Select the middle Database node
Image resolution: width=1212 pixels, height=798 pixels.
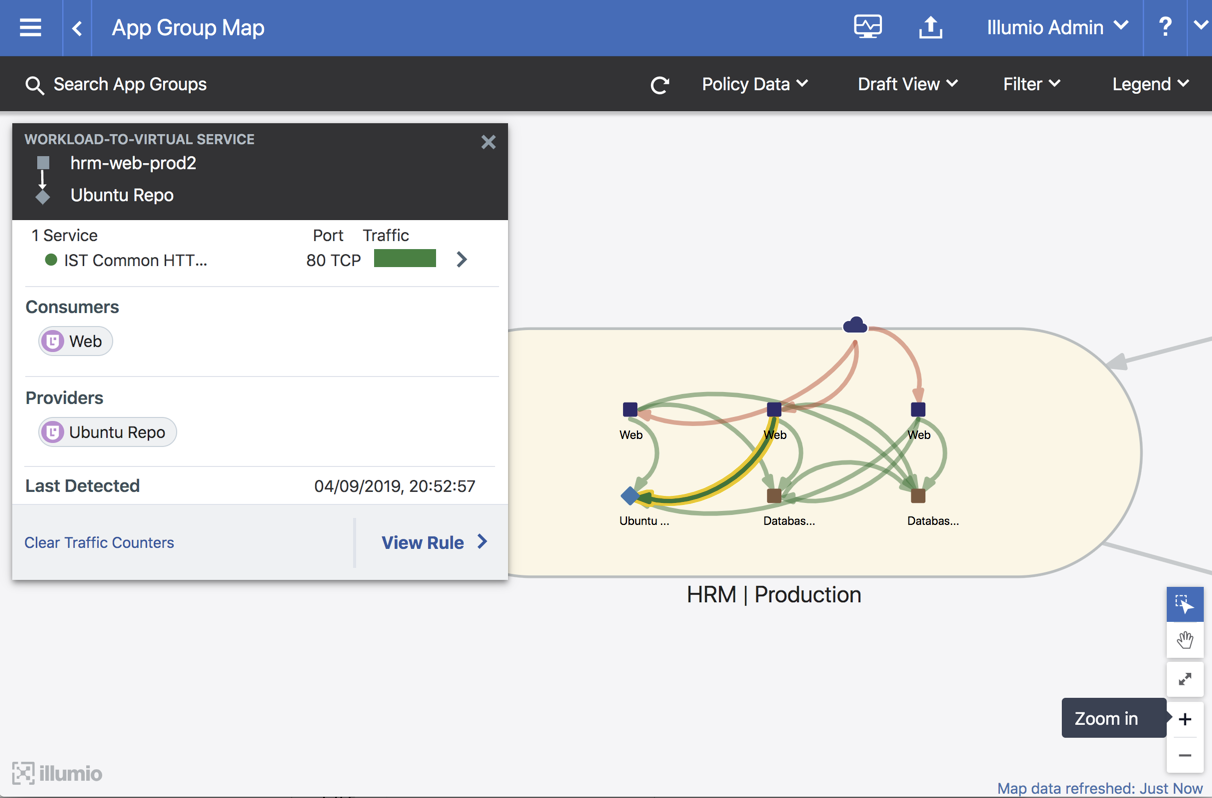pyautogui.click(x=774, y=495)
